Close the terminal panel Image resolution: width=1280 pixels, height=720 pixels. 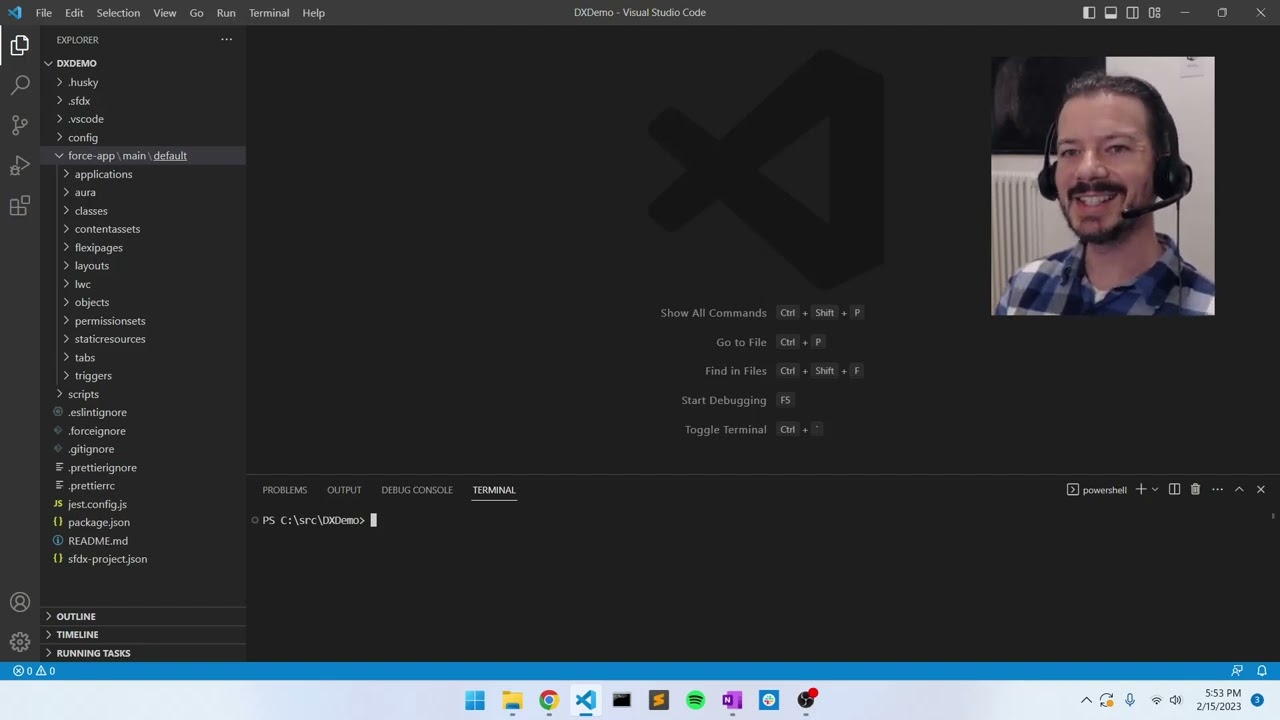[1260, 489]
